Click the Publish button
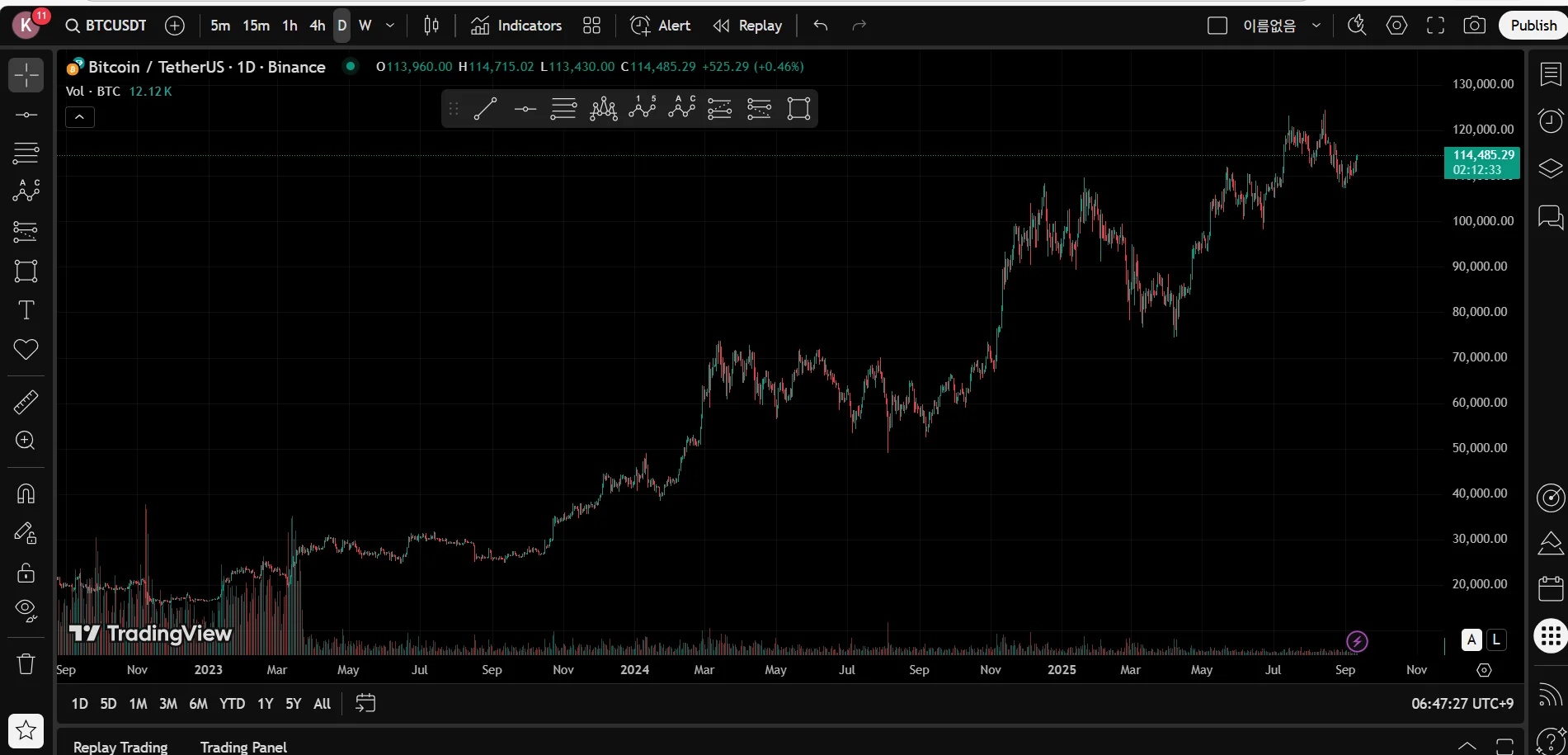 coord(1533,26)
